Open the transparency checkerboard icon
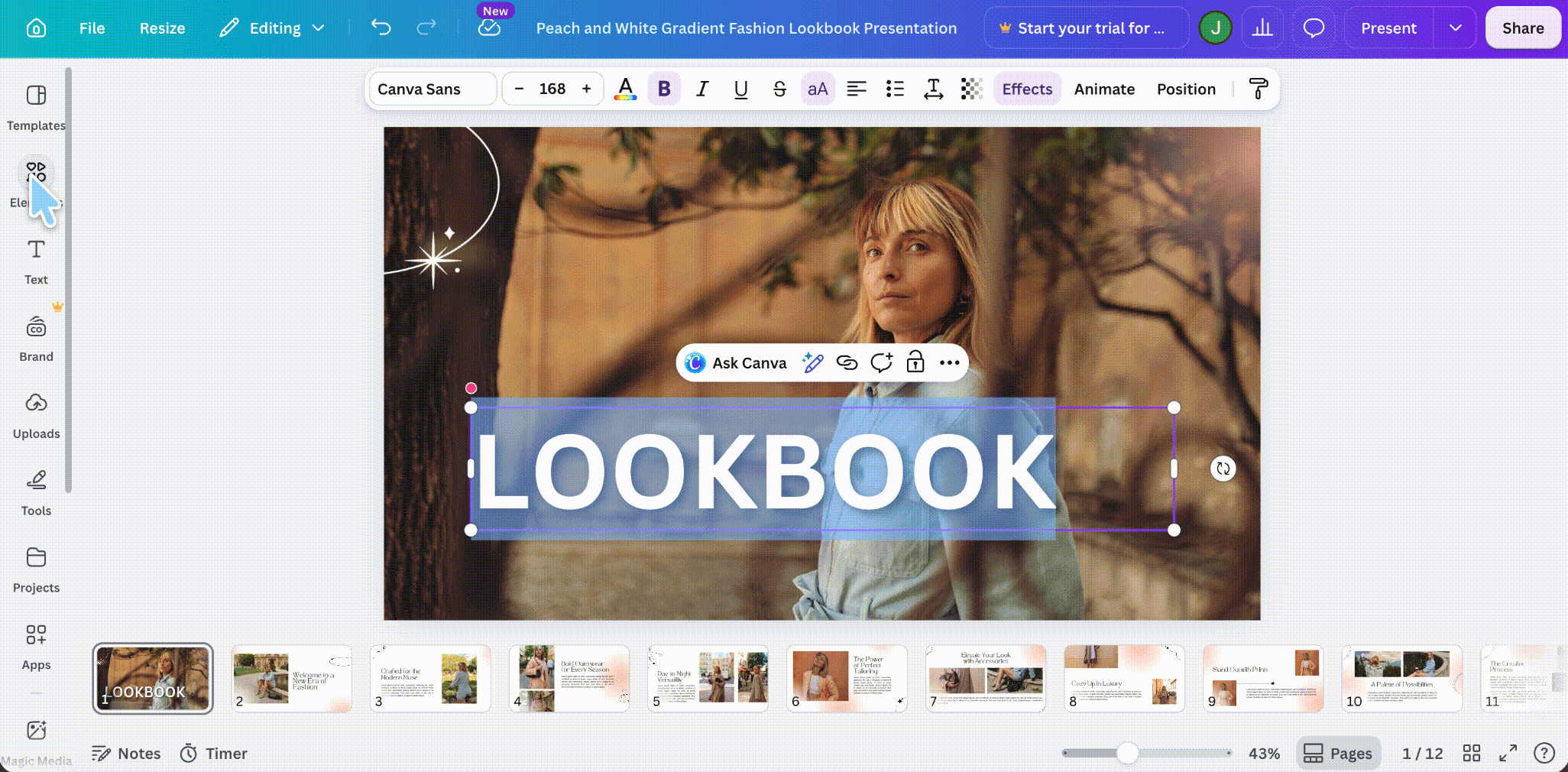This screenshot has width=1568, height=772. 971,89
